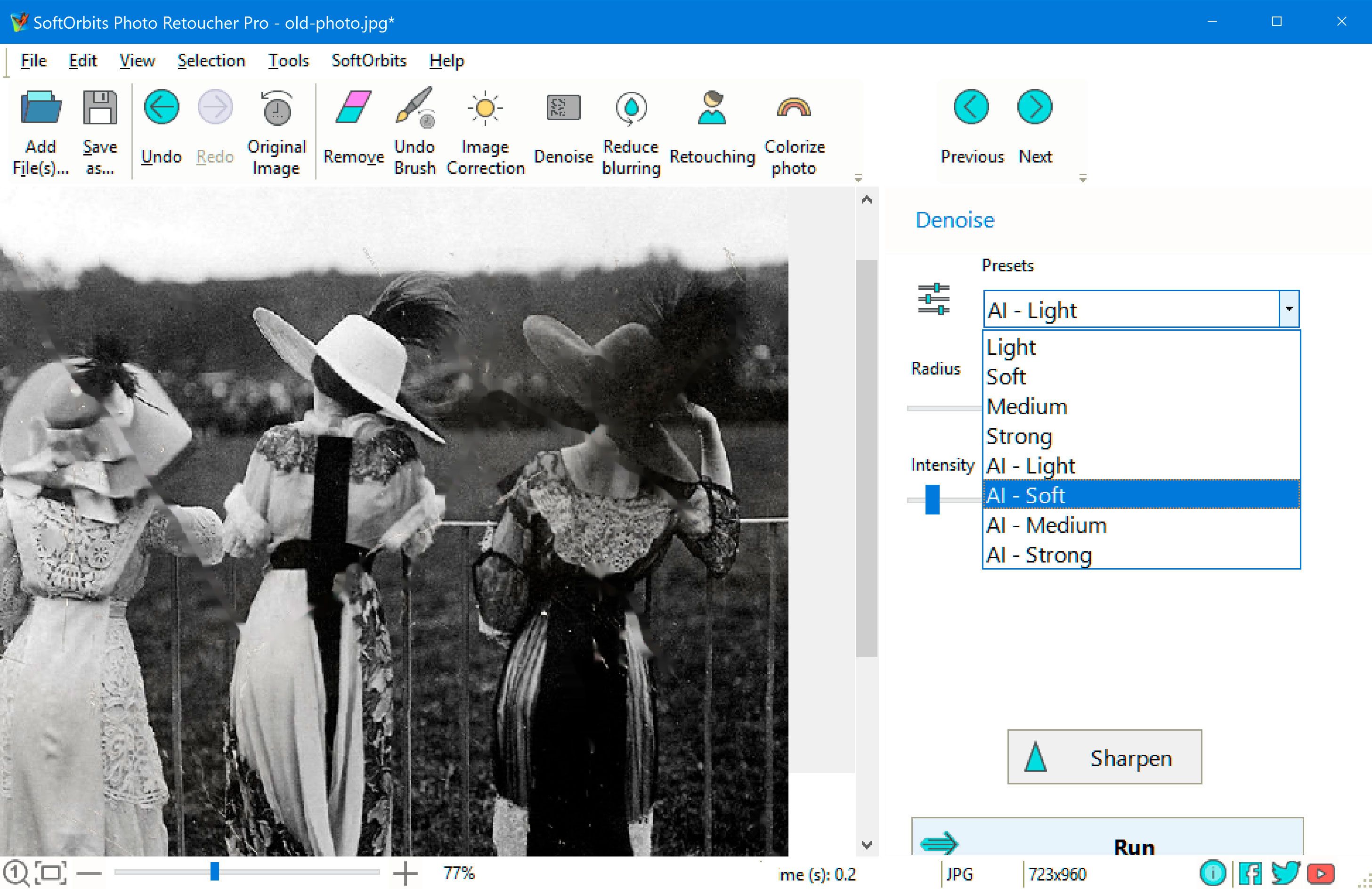The width and height of the screenshot is (1372, 889).
Task: Choose AI - Light in the list
Action: pyautogui.click(x=1141, y=465)
